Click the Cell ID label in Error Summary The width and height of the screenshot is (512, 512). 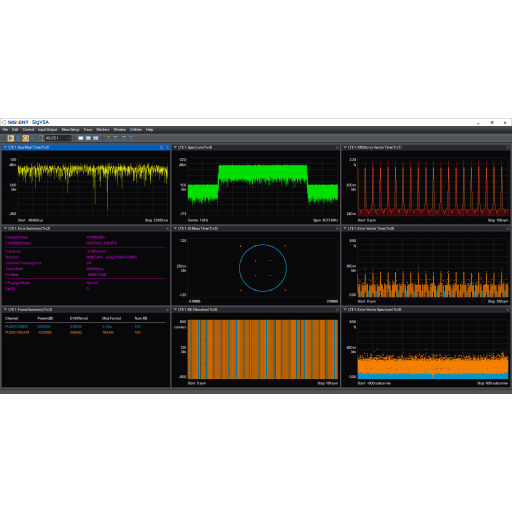10,289
